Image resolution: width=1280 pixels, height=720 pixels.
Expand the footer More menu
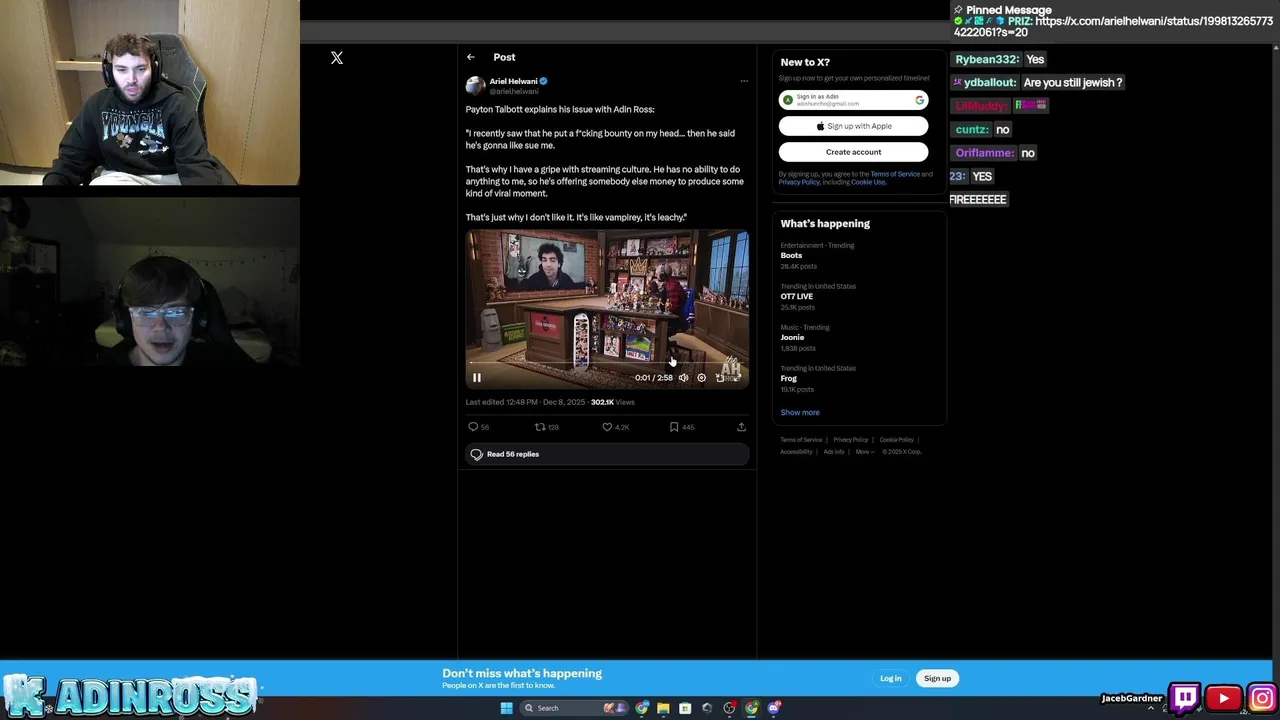tap(865, 452)
